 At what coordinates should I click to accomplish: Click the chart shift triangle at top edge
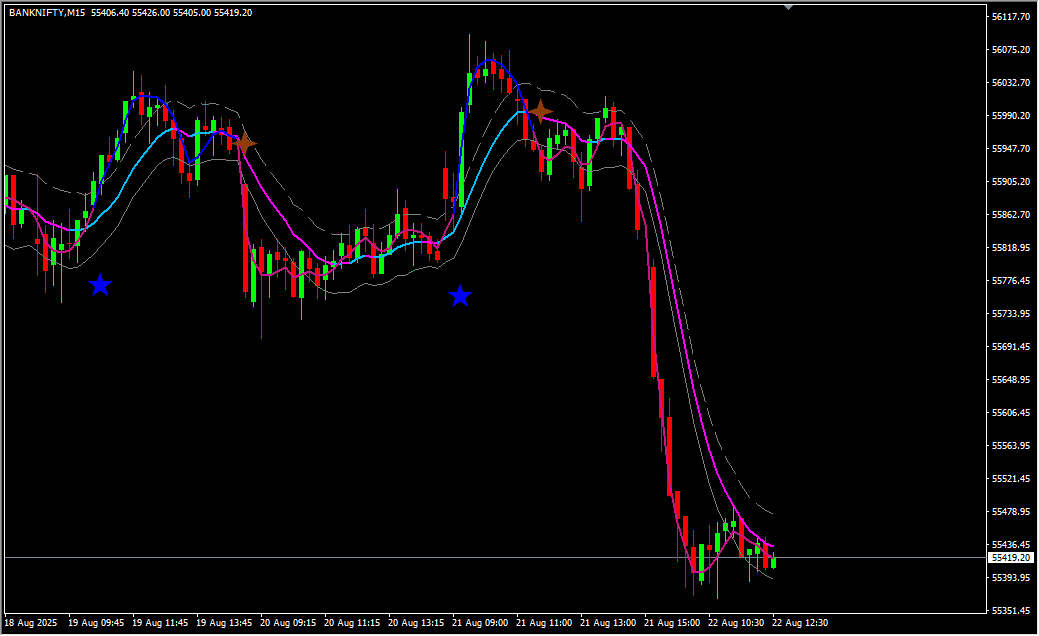789,7
